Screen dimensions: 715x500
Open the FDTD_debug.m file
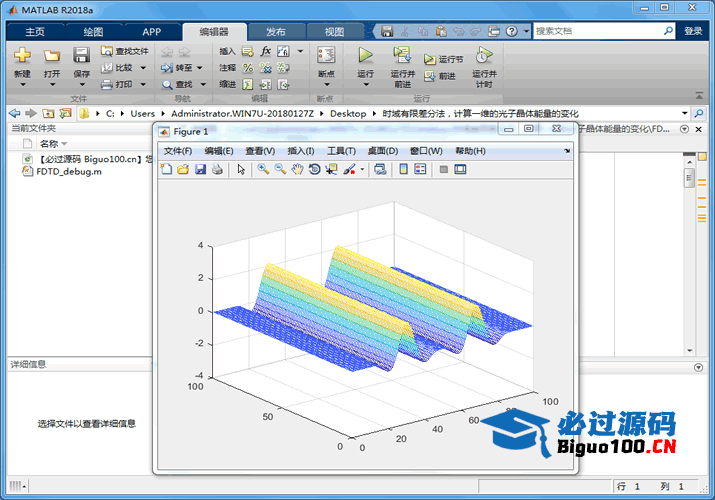click(68, 172)
